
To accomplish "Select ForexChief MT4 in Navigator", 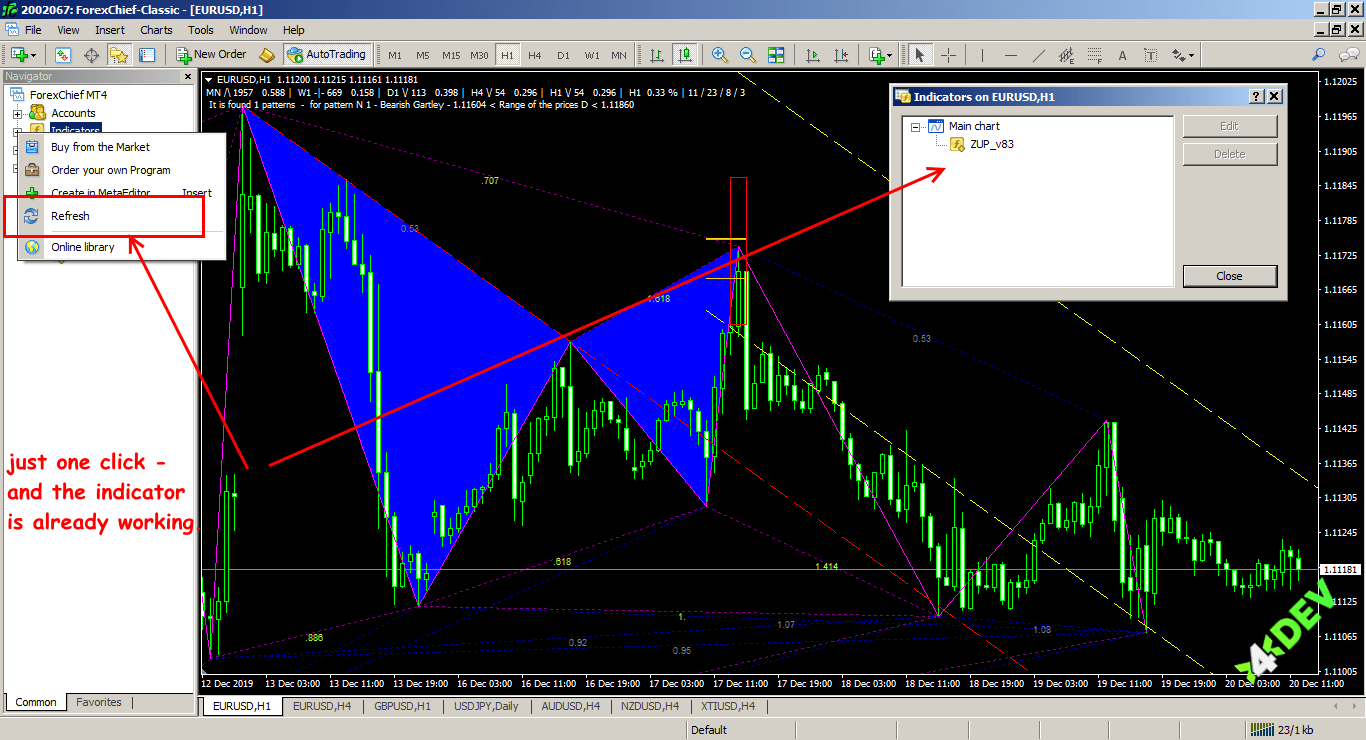I will (68, 95).
